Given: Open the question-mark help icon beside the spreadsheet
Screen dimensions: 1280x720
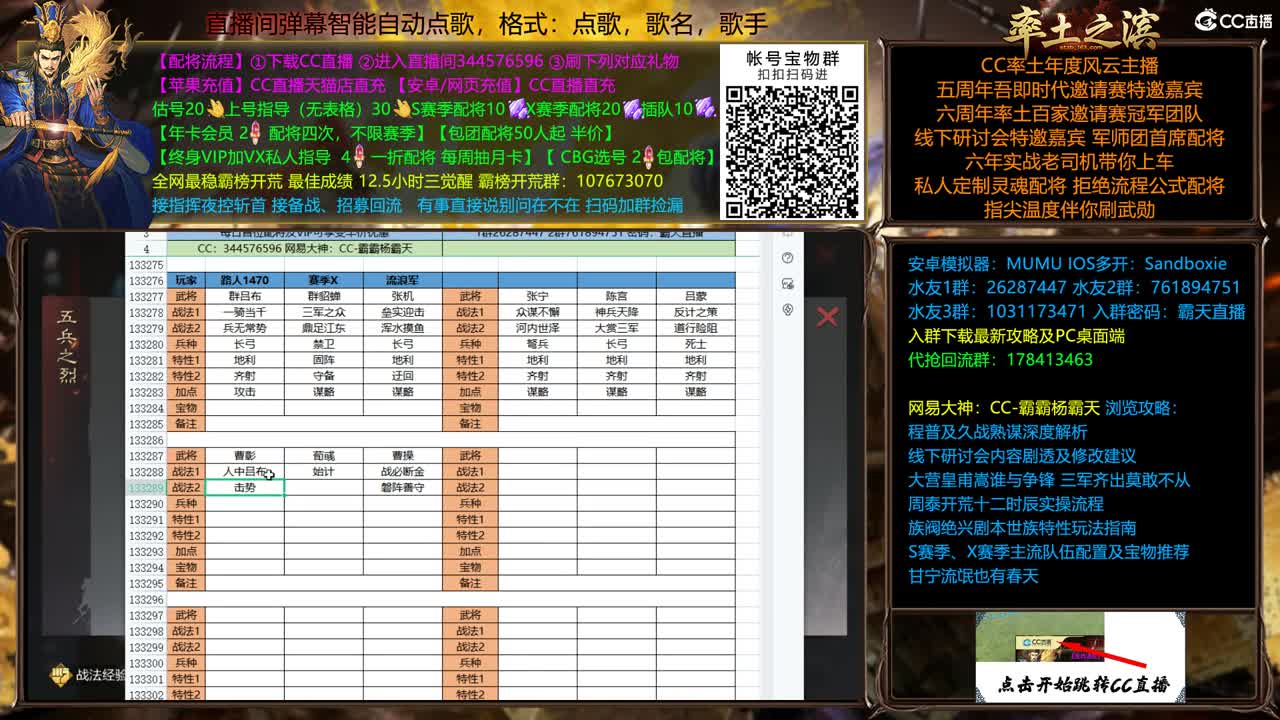Looking at the screenshot, I should [x=787, y=258].
